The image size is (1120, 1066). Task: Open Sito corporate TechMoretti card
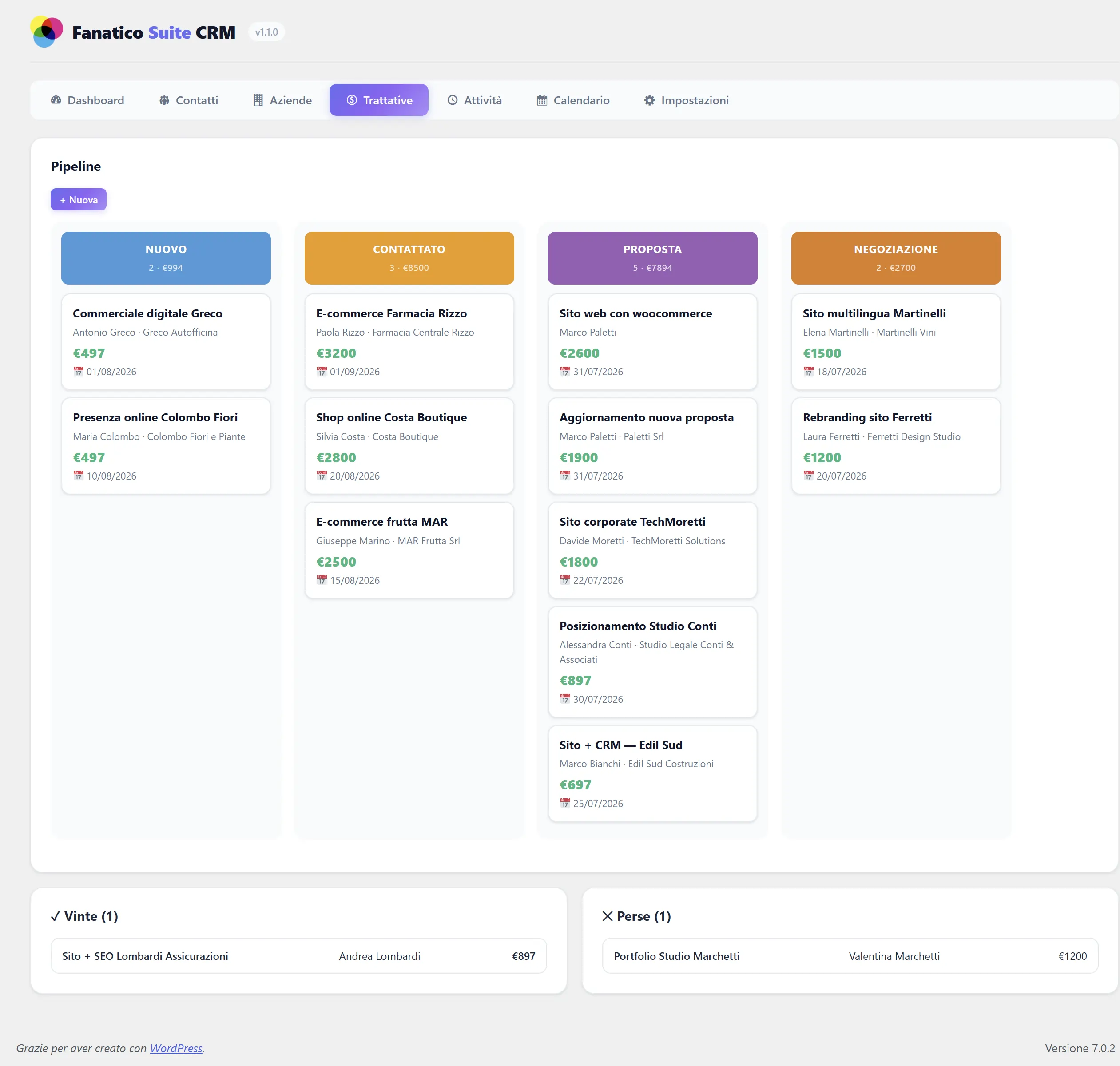coord(652,550)
